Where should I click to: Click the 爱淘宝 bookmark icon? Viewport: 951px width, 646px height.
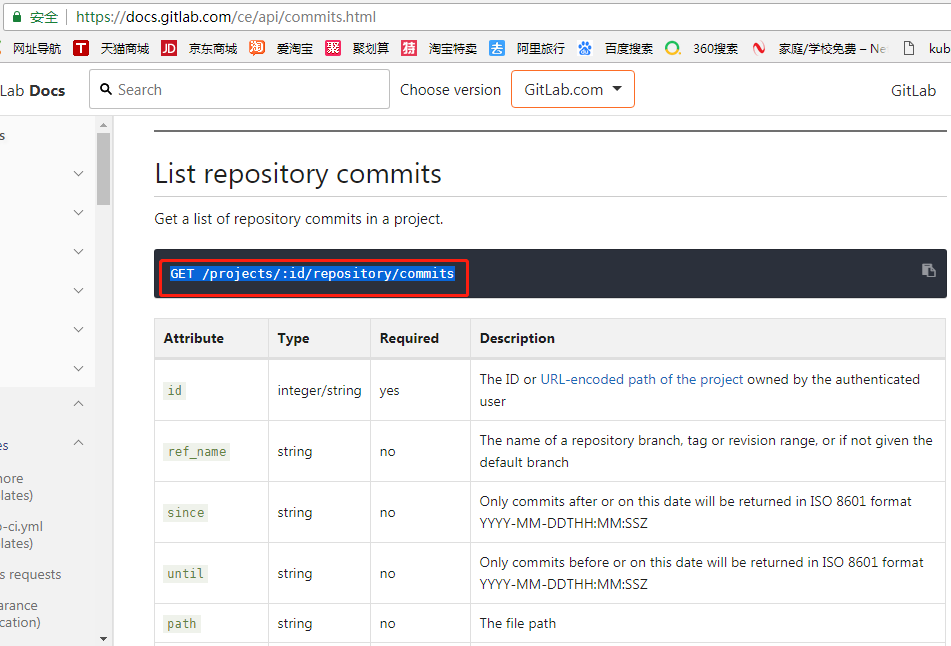pos(257,47)
